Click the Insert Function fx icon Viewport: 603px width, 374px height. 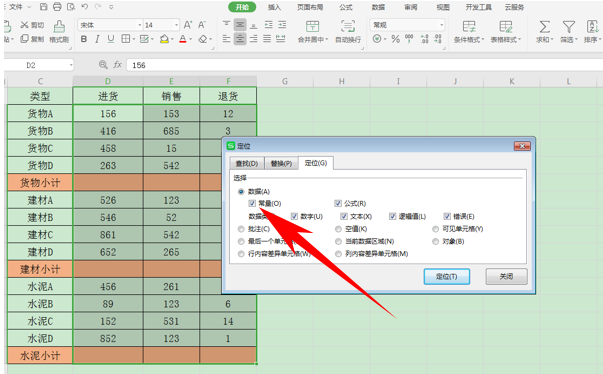(117, 65)
